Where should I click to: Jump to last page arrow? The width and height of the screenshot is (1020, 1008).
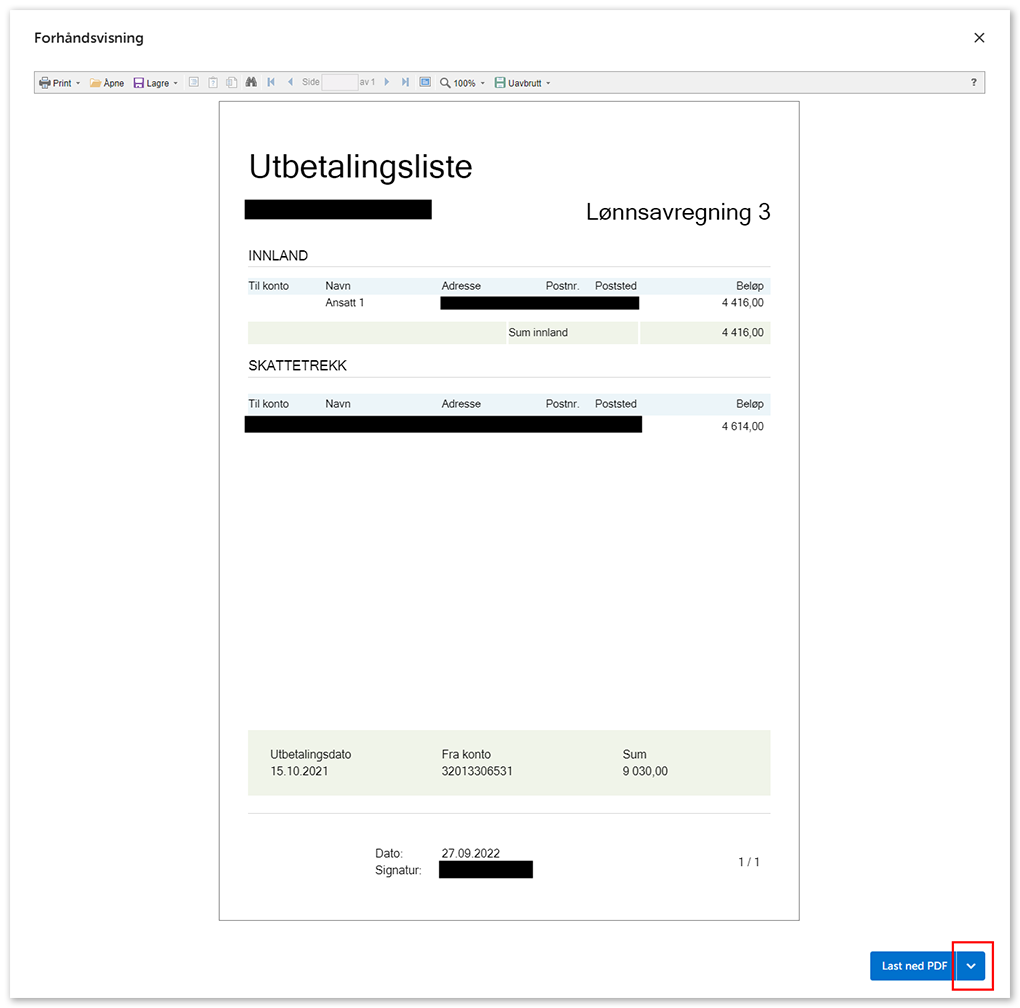point(405,83)
